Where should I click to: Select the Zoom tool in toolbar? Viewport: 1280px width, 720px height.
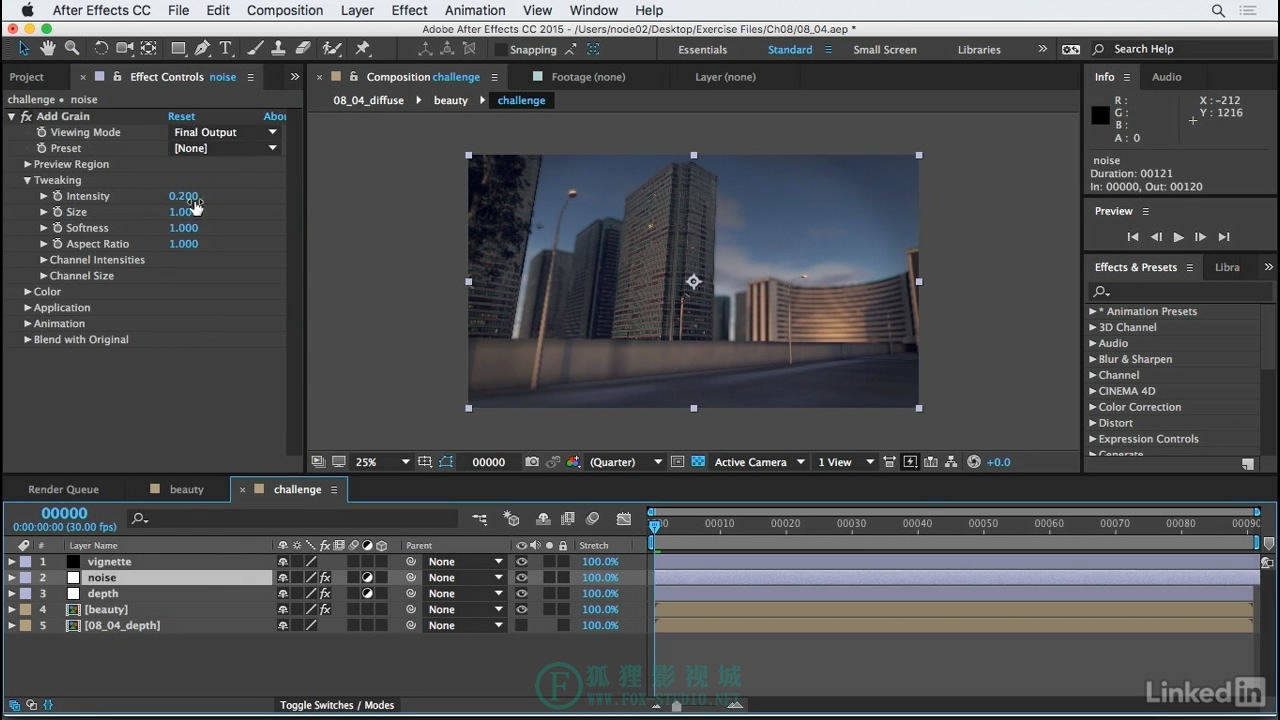[72, 48]
